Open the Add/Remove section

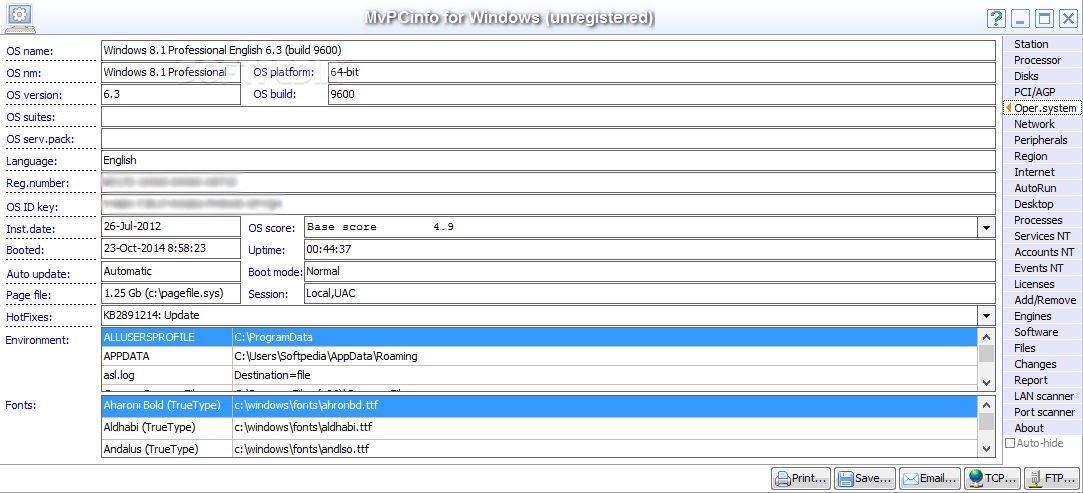coord(1041,300)
